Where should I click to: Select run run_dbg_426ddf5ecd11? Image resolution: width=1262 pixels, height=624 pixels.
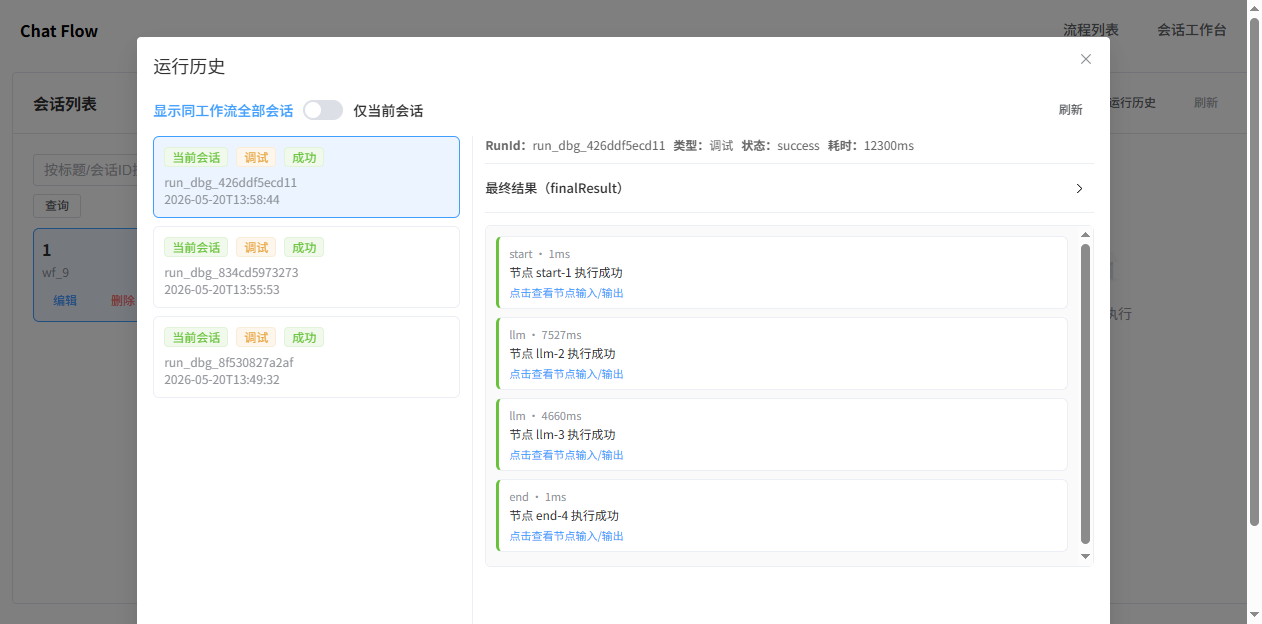(306, 177)
